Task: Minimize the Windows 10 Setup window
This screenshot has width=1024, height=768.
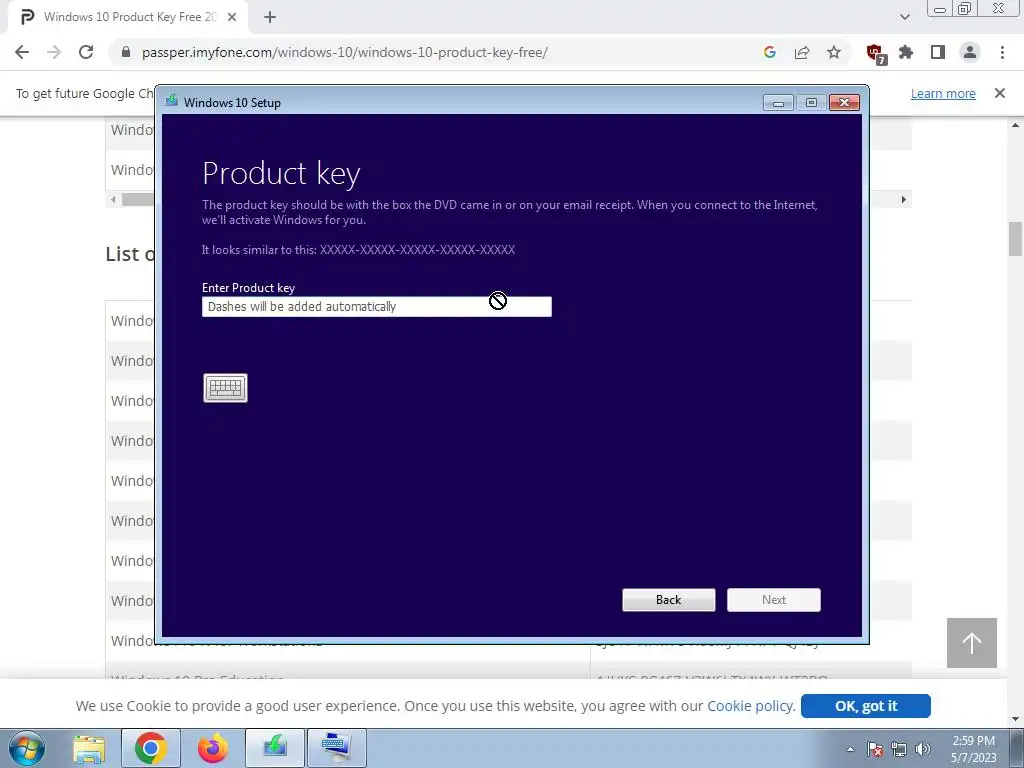Action: (778, 103)
